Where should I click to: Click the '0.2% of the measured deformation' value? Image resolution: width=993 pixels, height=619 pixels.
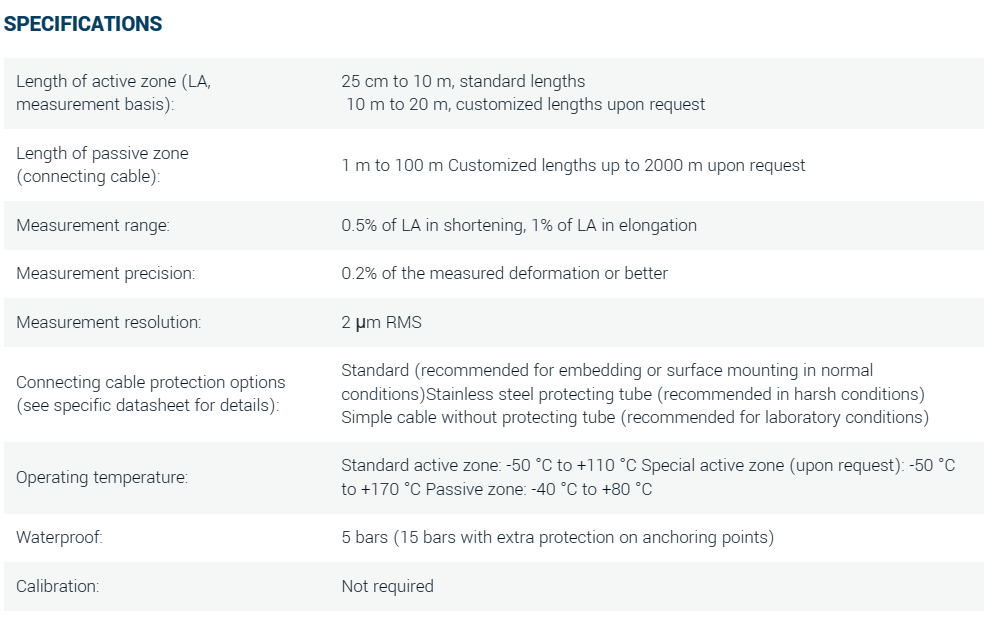(504, 273)
